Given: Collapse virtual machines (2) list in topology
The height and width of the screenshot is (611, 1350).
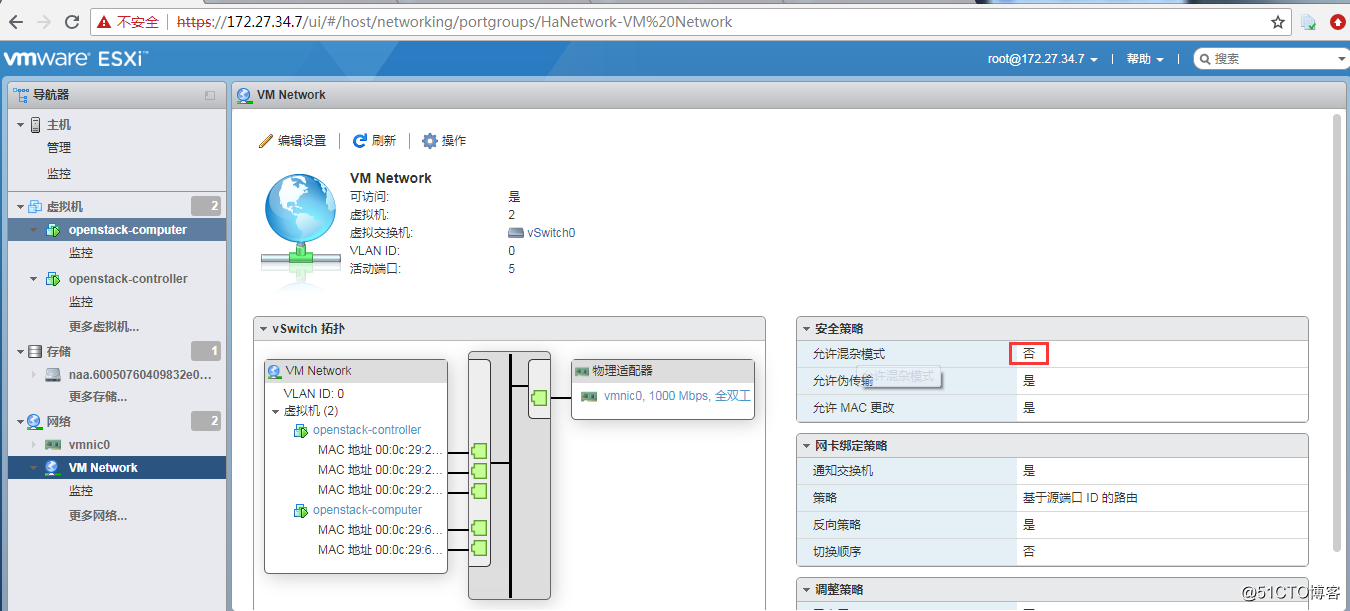Looking at the screenshot, I should [276, 411].
